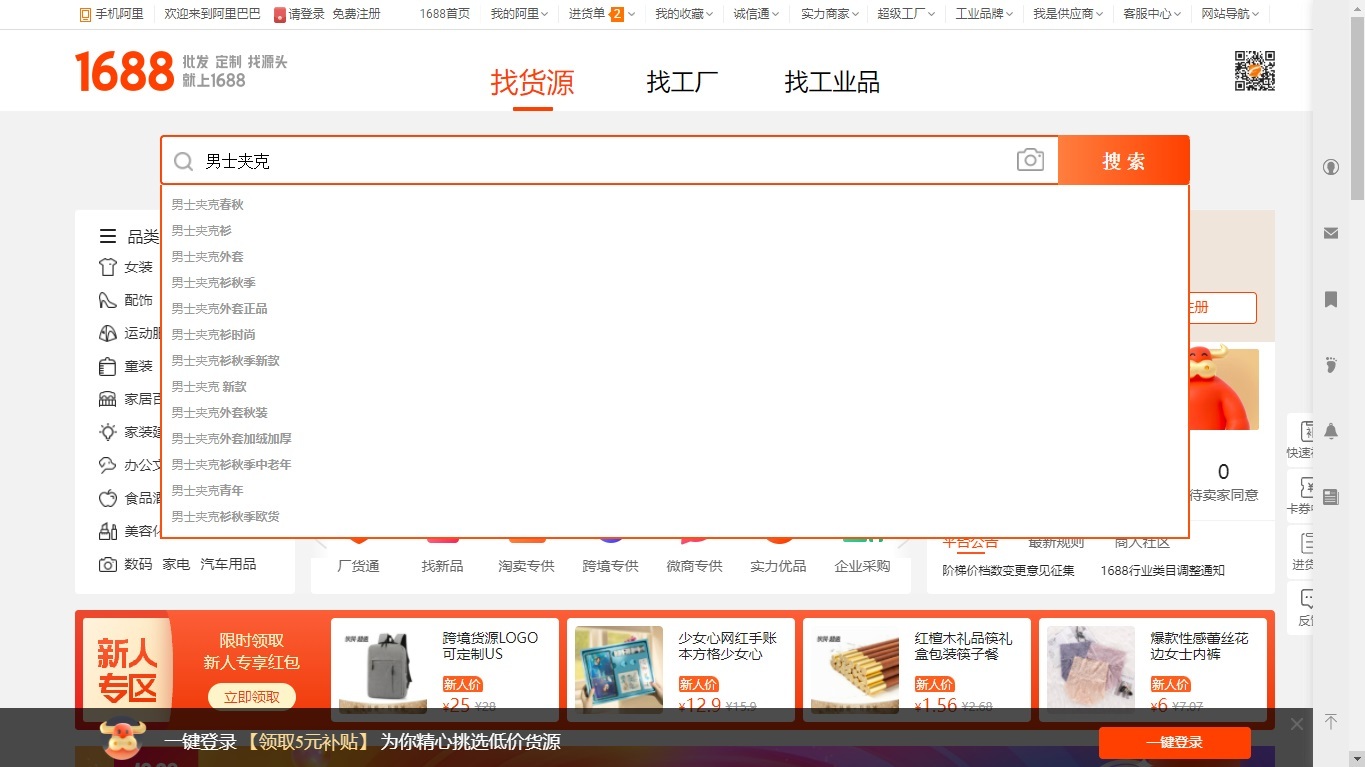Click the bell notification icon

(x=1331, y=431)
